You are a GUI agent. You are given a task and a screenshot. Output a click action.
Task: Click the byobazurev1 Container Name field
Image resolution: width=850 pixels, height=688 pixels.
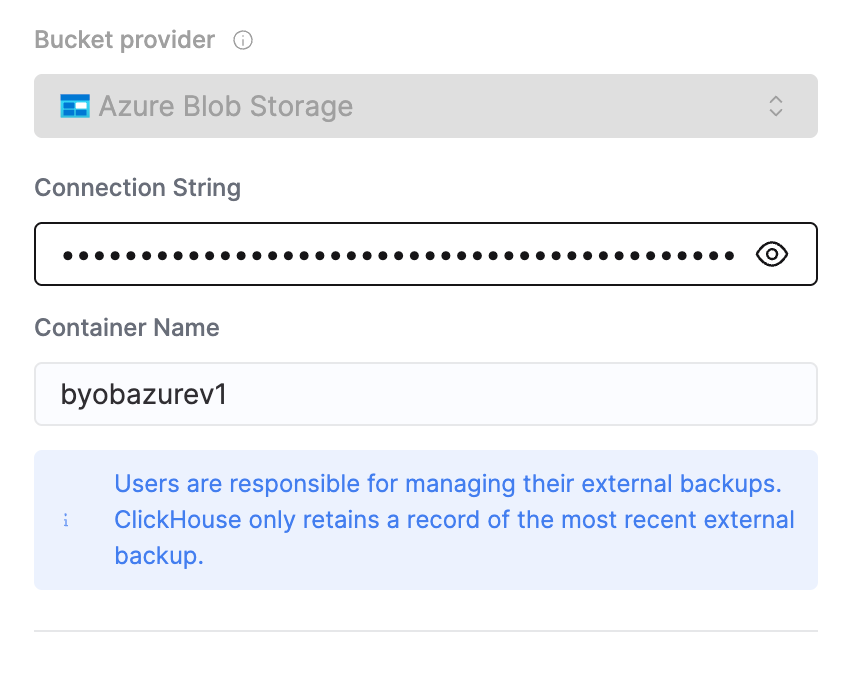coord(426,393)
